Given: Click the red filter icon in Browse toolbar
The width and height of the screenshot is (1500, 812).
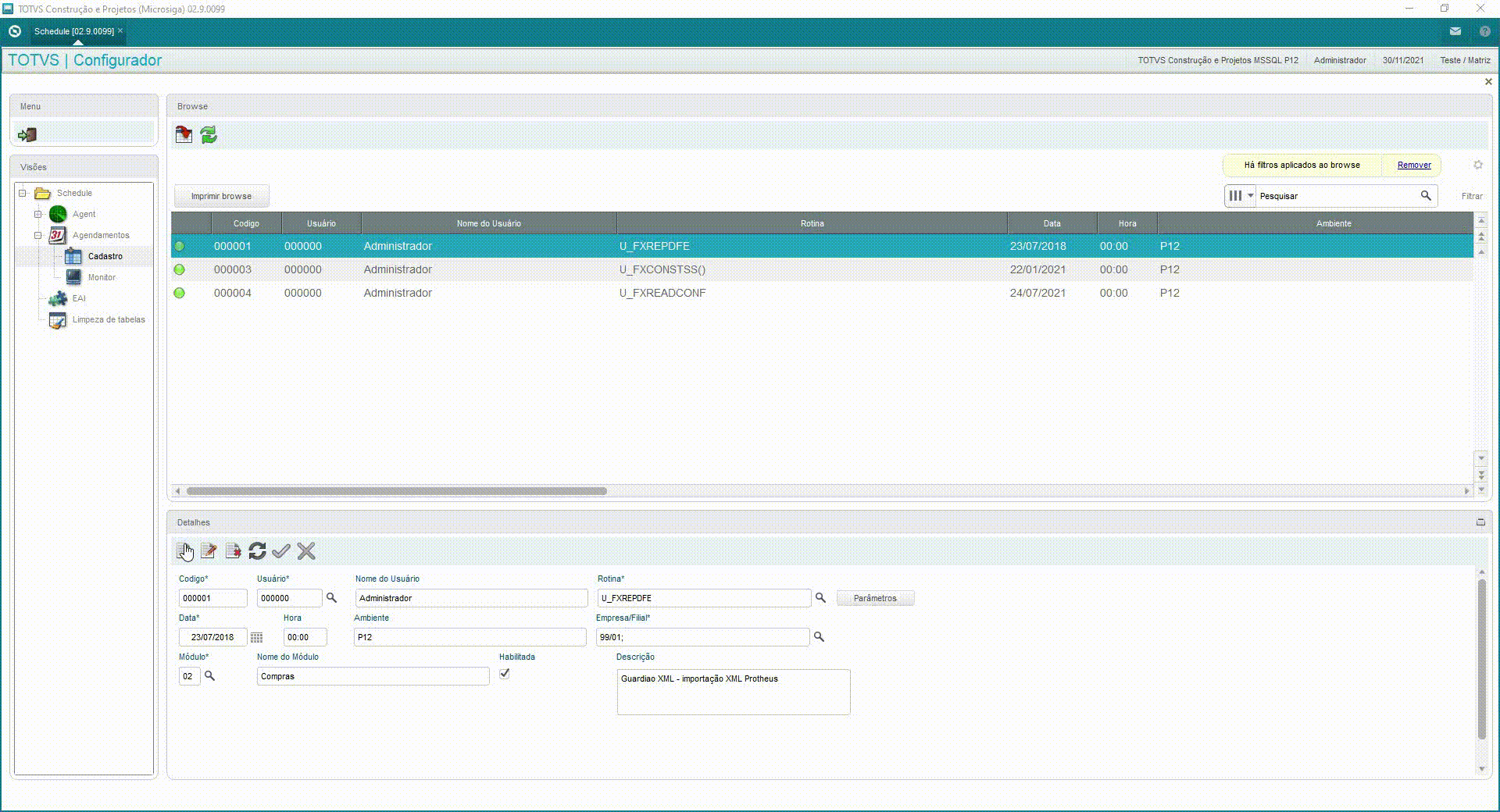Looking at the screenshot, I should tap(184, 134).
